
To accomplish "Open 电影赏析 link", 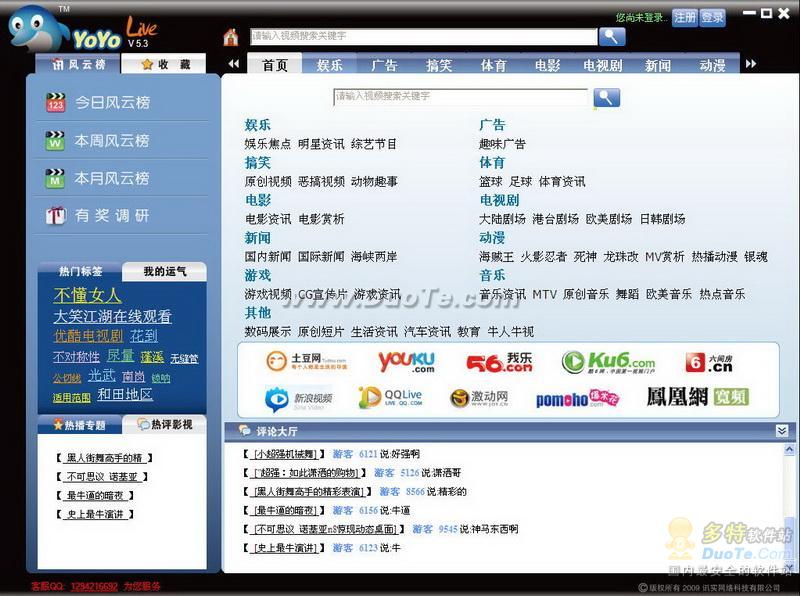I will pos(321,219).
